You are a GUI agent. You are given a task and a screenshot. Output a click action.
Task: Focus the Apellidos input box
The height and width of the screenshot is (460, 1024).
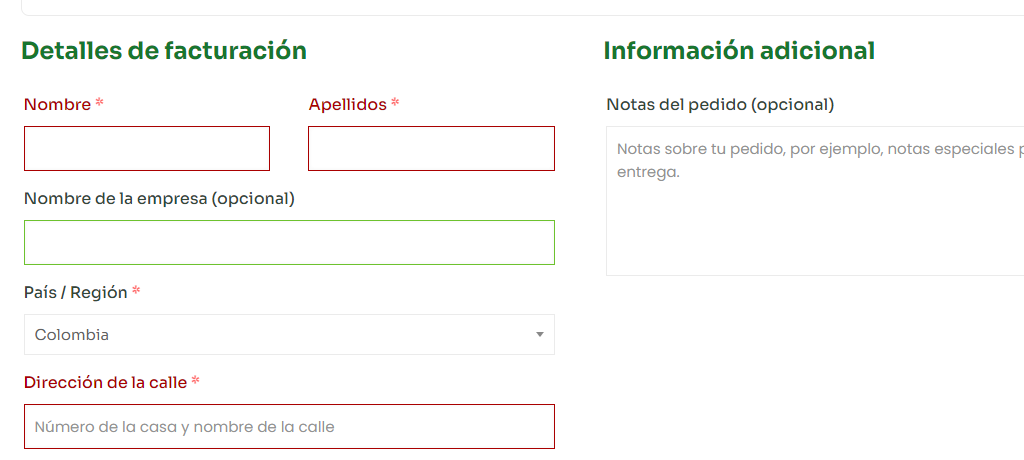431,148
